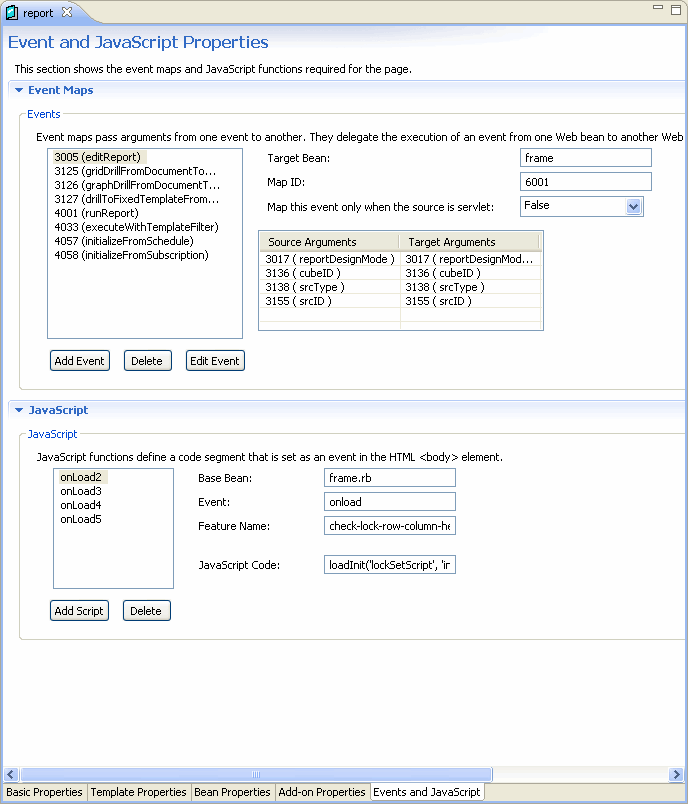Click source argument 3138 ( srcType )

click(330, 287)
